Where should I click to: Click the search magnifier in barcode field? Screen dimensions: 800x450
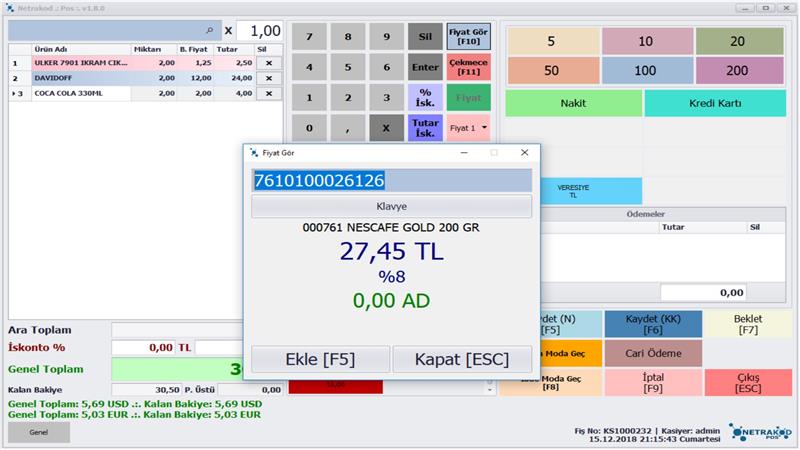tap(209, 31)
